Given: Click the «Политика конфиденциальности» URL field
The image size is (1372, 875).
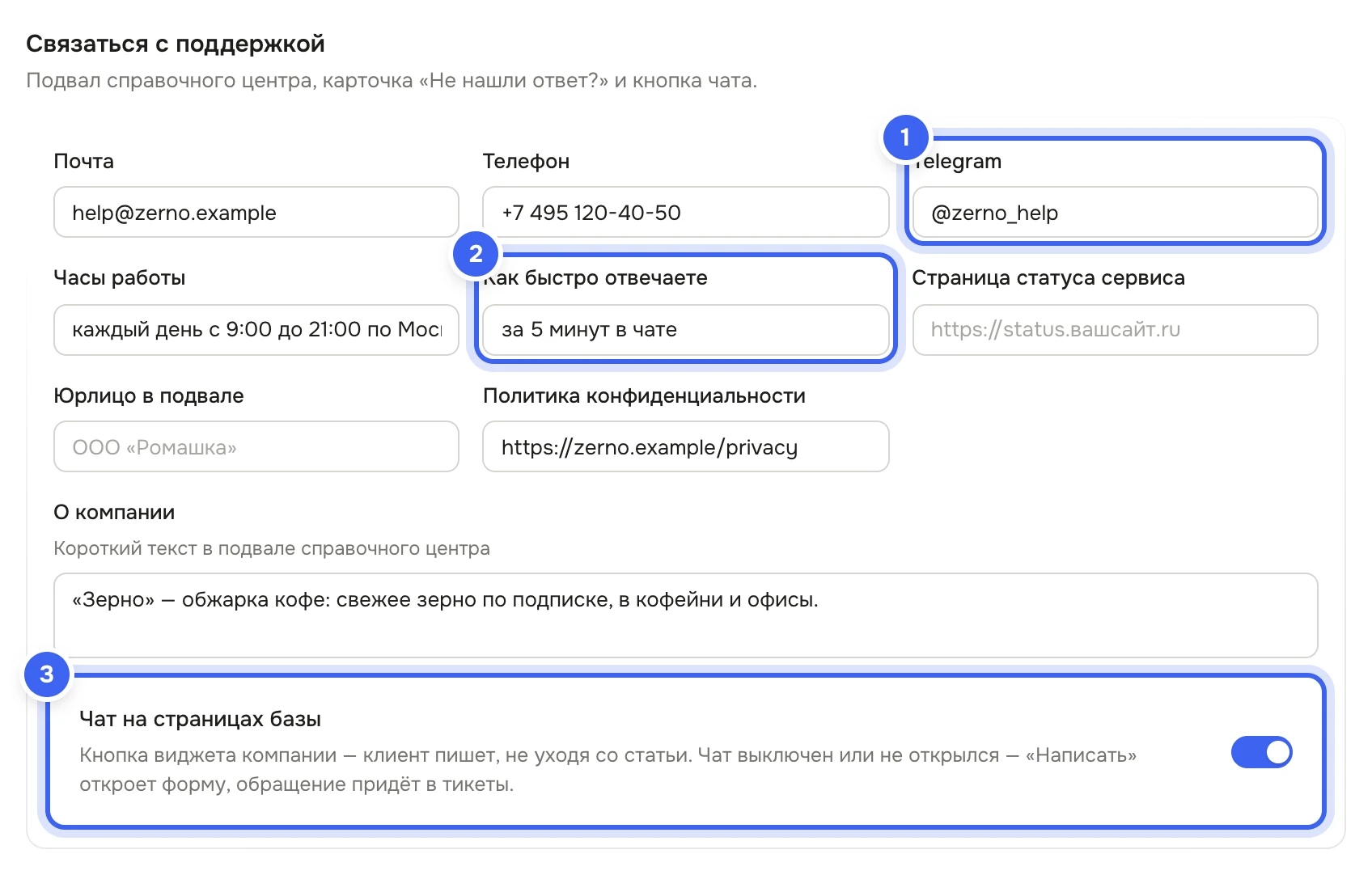Looking at the screenshot, I should [x=686, y=446].
